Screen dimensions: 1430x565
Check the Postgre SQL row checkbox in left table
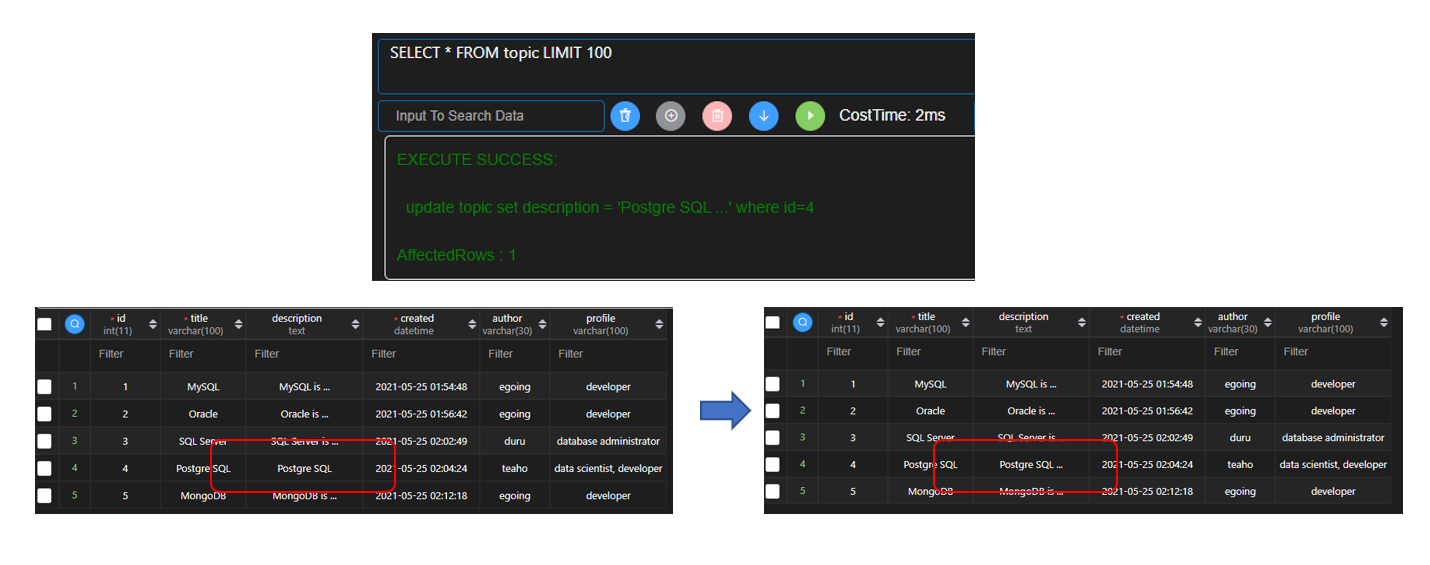coord(44,468)
